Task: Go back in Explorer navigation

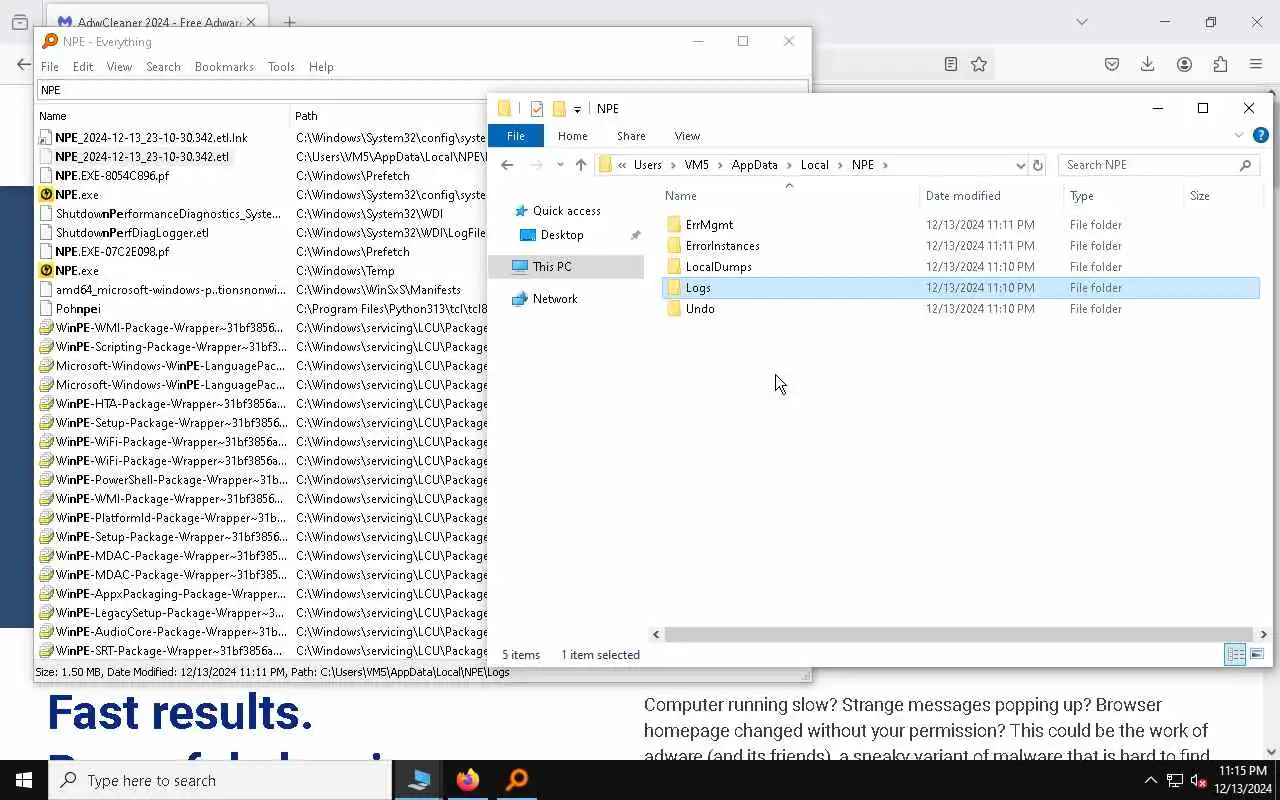Action: tap(507, 165)
